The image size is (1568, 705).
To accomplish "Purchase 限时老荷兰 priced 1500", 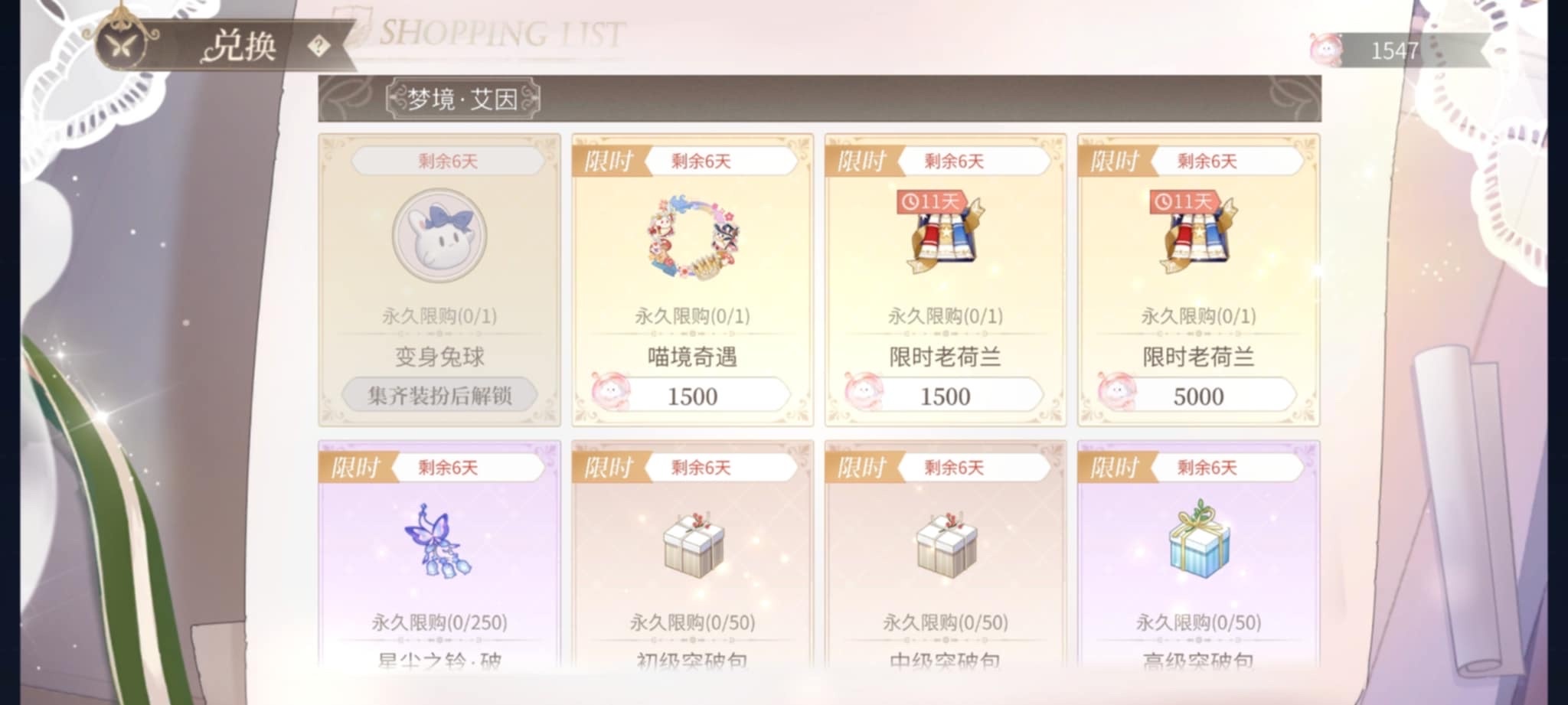I will tap(945, 396).
